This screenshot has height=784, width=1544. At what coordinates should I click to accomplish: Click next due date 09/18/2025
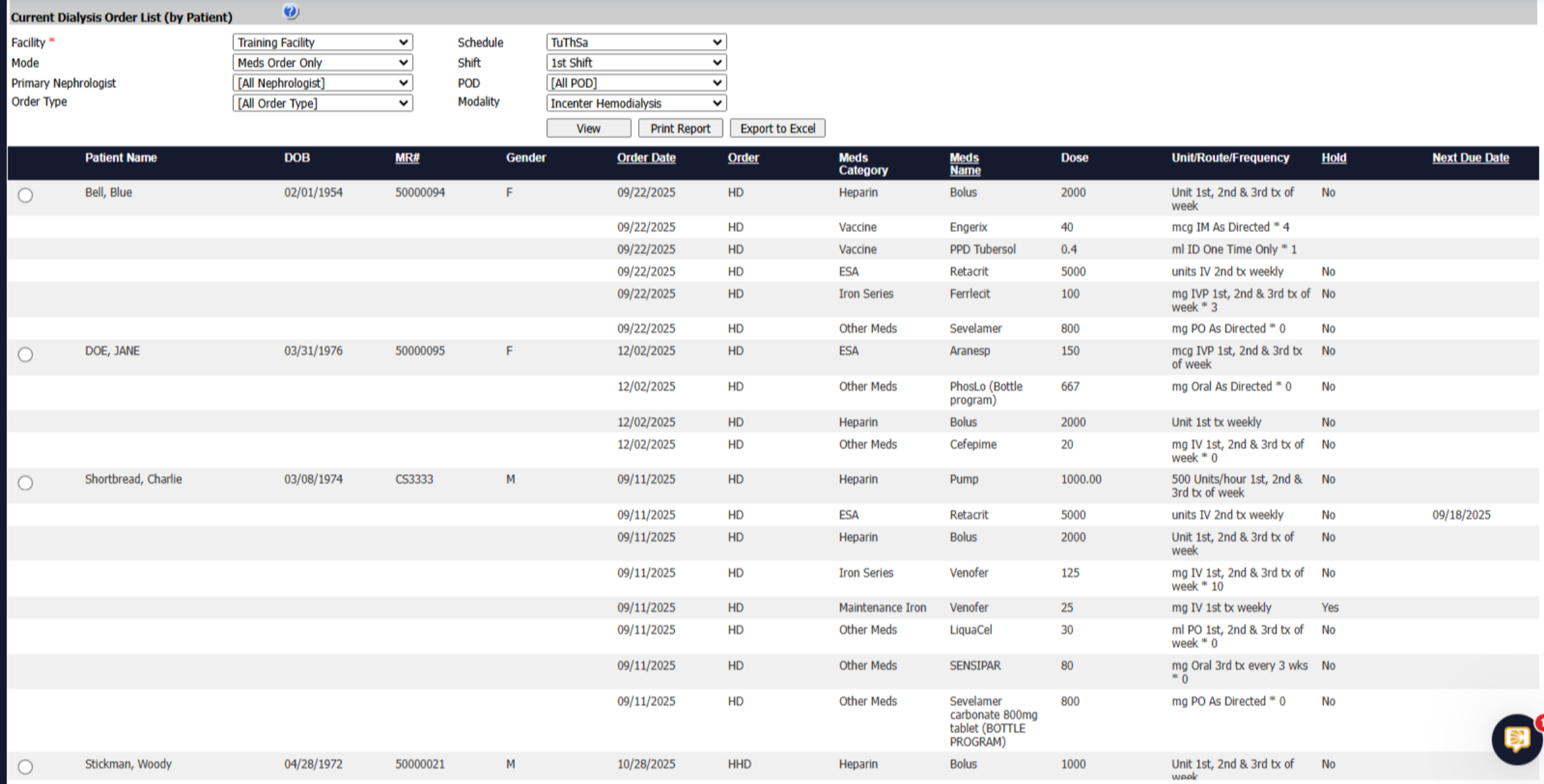[x=1462, y=515]
